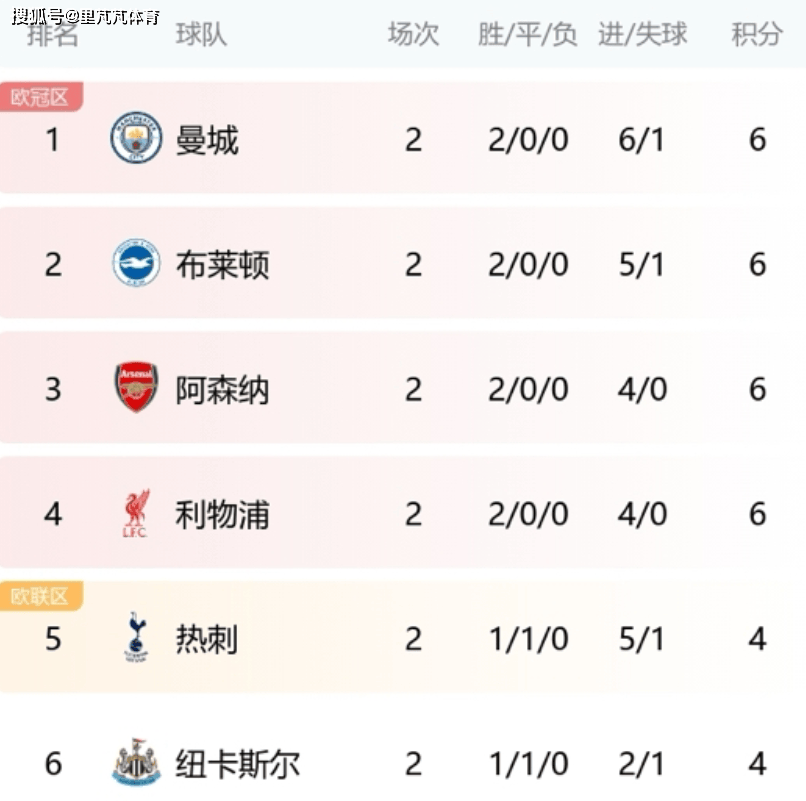This screenshot has width=806, height=801.
Task: Click the 排名 column header
Action: tap(52, 34)
